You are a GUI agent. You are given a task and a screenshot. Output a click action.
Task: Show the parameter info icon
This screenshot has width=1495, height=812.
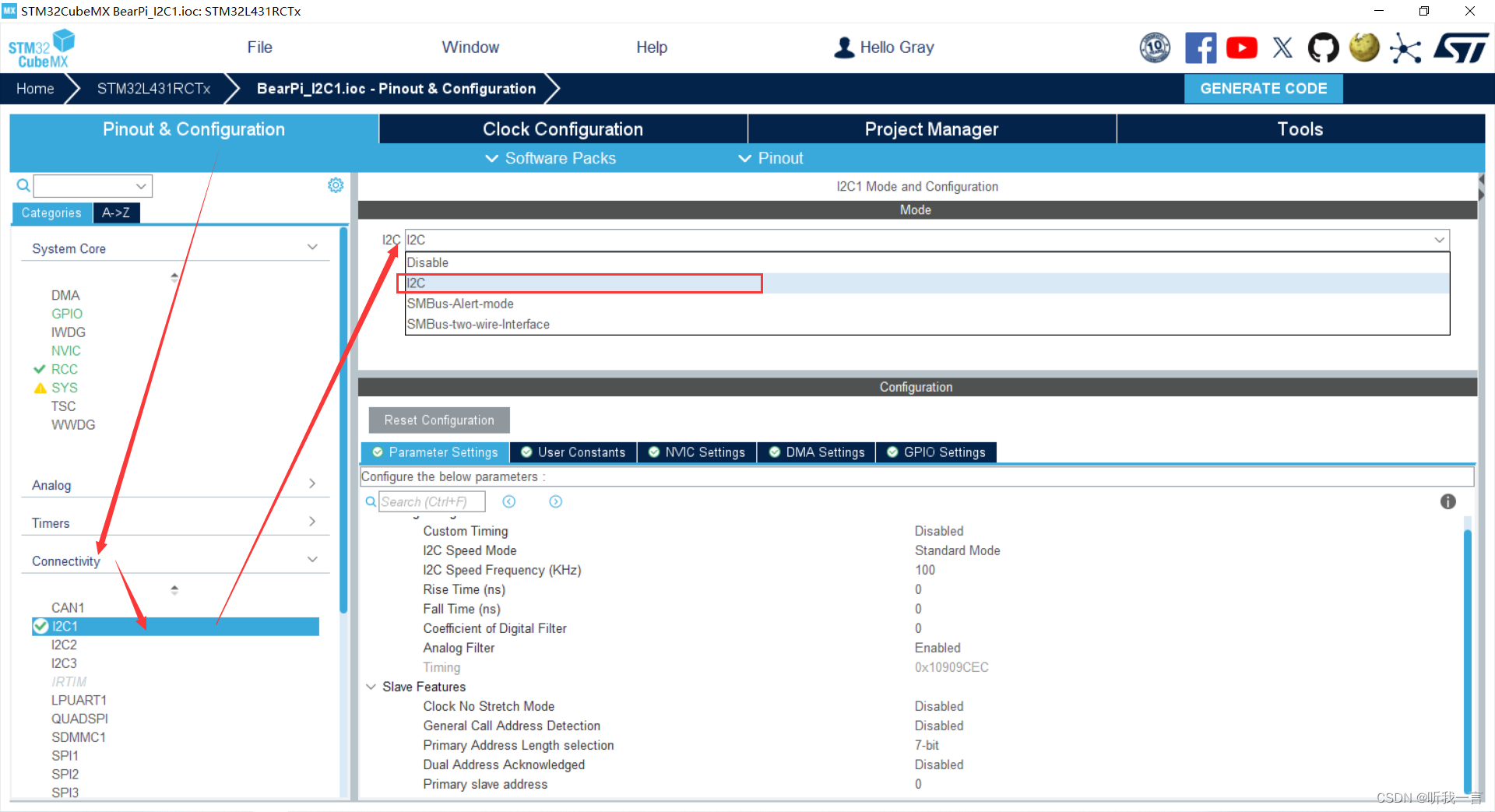tap(1448, 501)
